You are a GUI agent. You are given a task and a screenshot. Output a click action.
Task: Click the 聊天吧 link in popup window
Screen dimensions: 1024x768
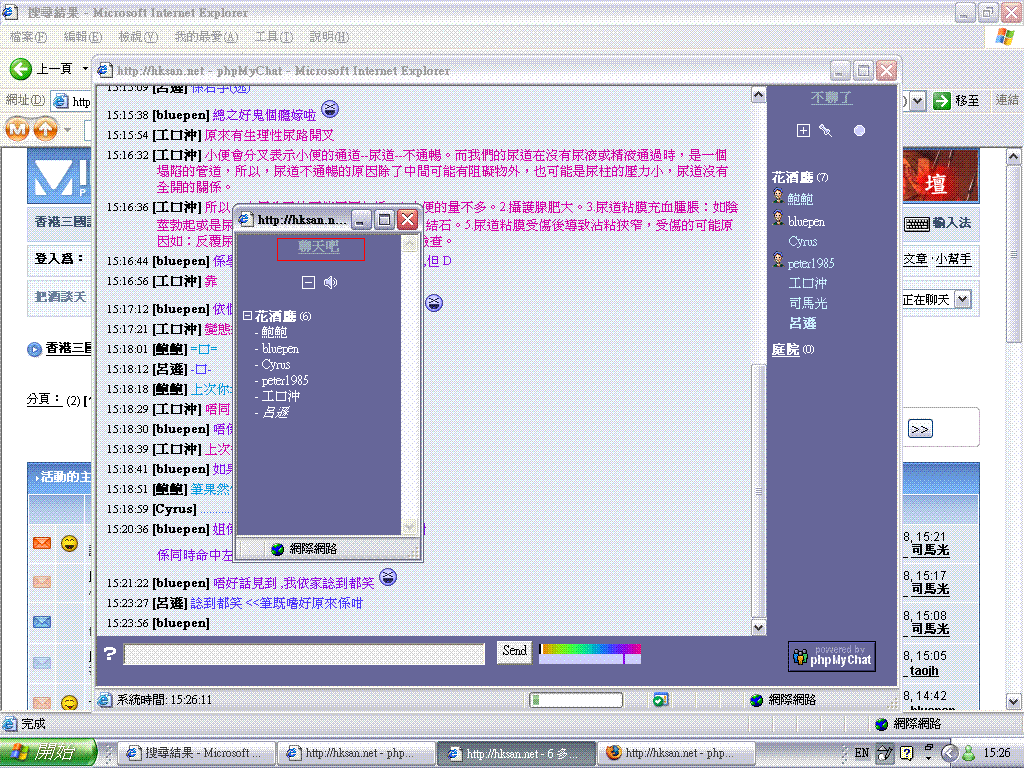319,247
